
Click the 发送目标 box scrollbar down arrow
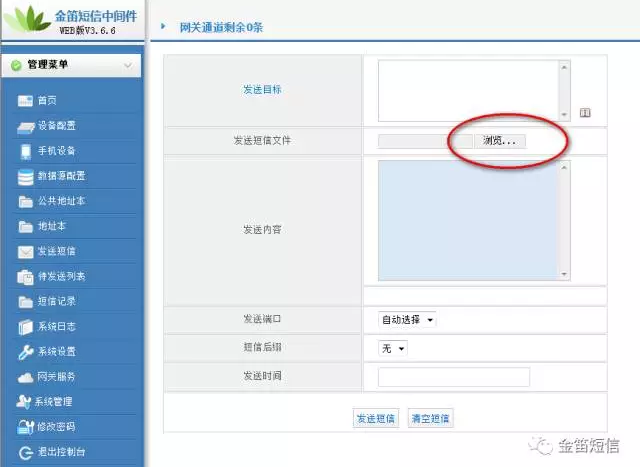pyautogui.click(x=564, y=114)
